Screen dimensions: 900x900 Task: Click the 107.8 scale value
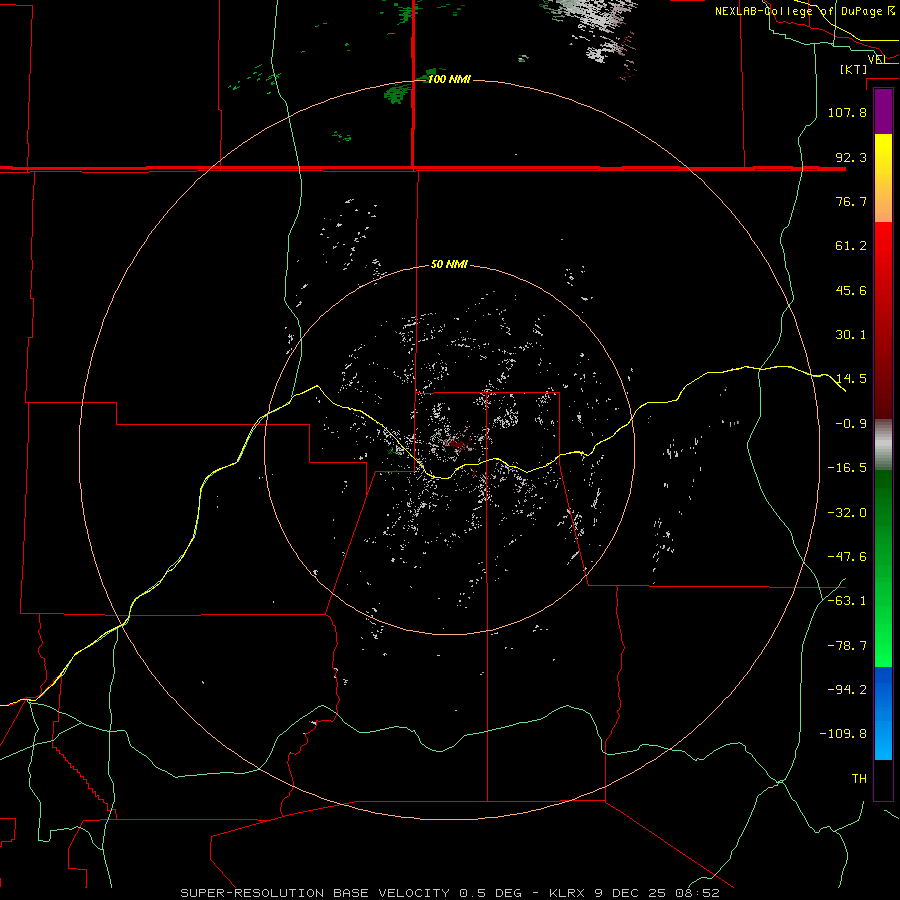[847, 112]
